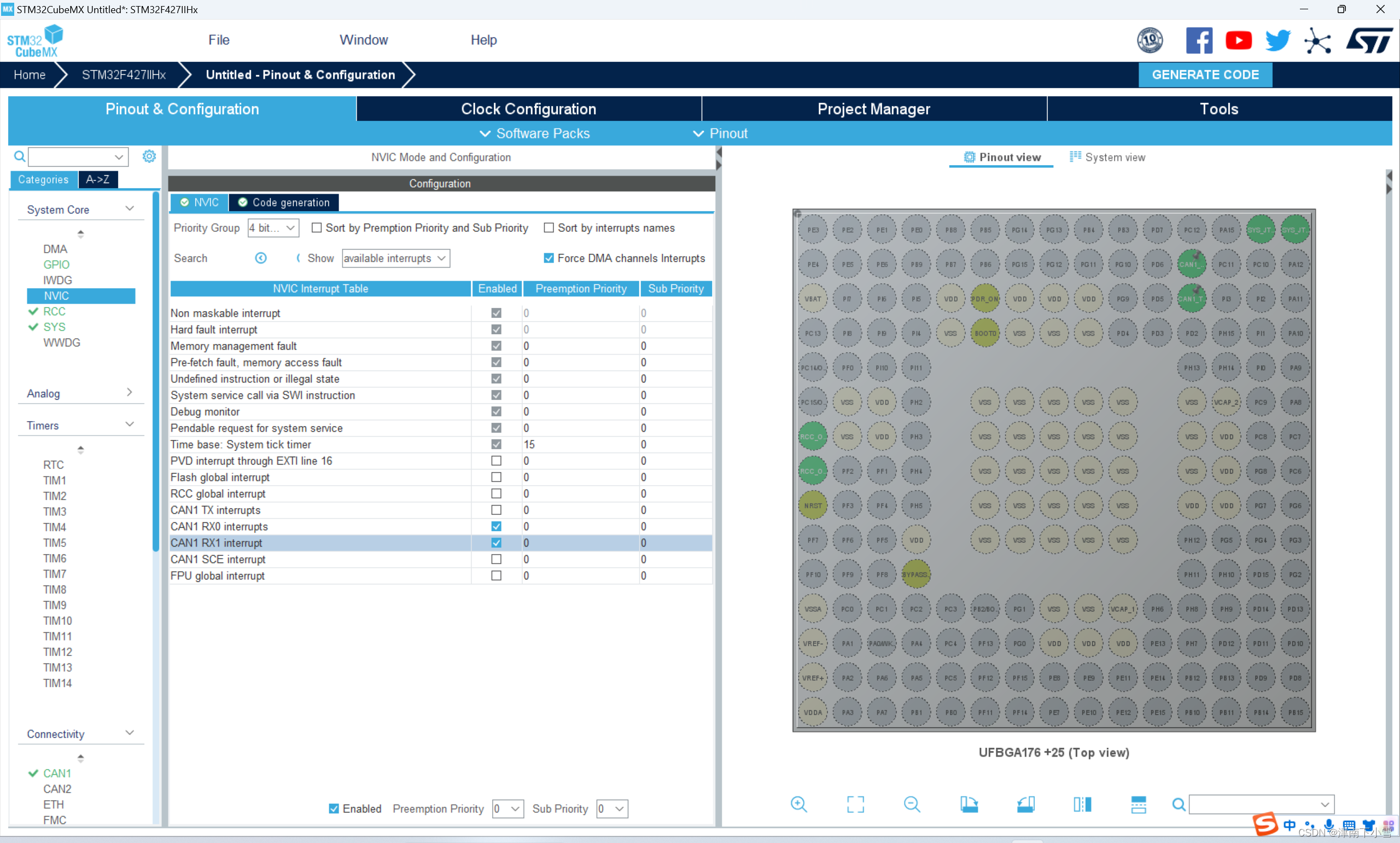
Task: Open the Priority Group dropdown
Action: click(273, 228)
